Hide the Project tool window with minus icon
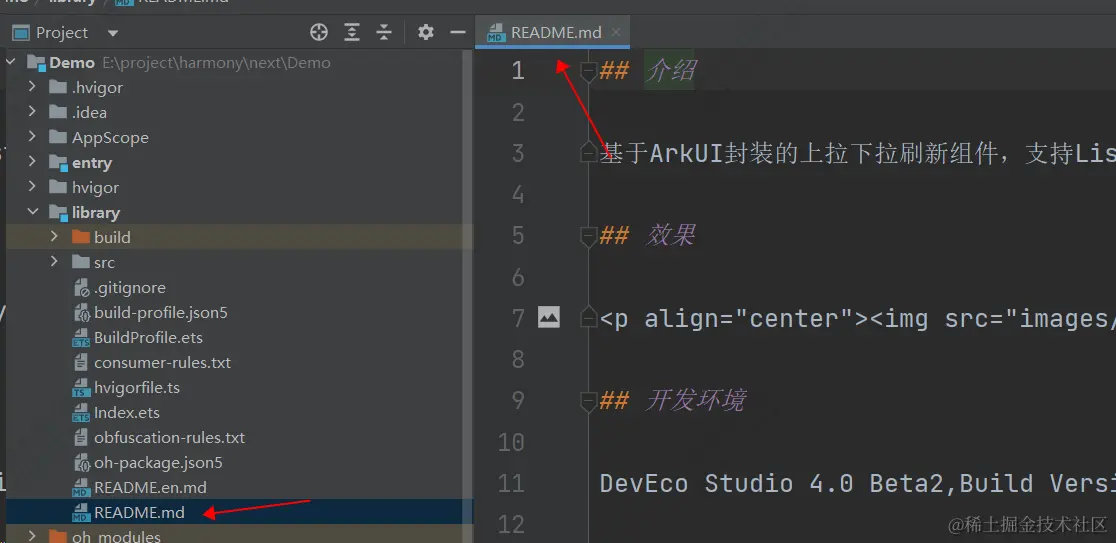This screenshot has height=543, width=1116. pyautogui.click(x=458, y=32)
